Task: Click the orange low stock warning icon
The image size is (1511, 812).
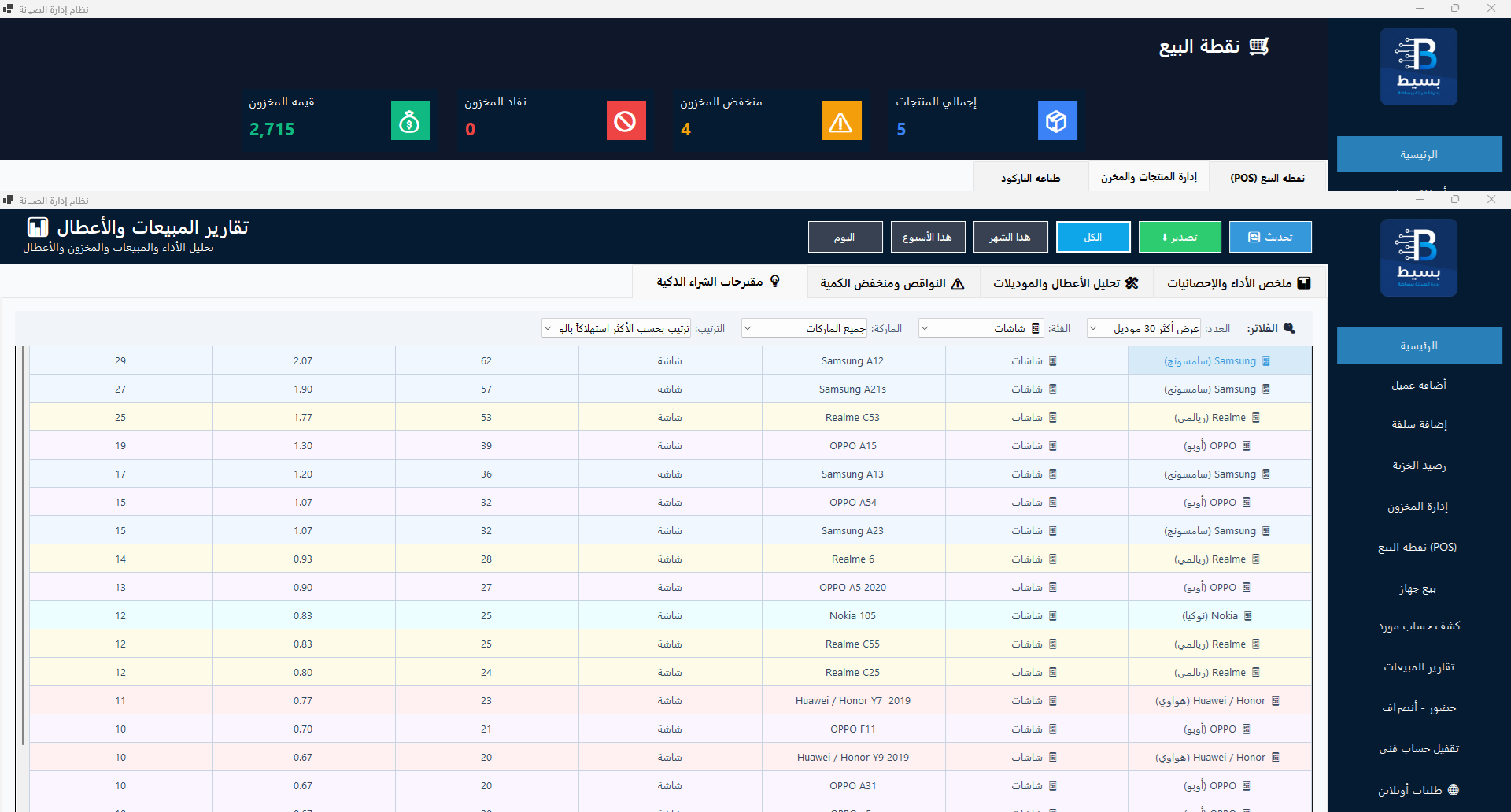Action: [841, 120]
